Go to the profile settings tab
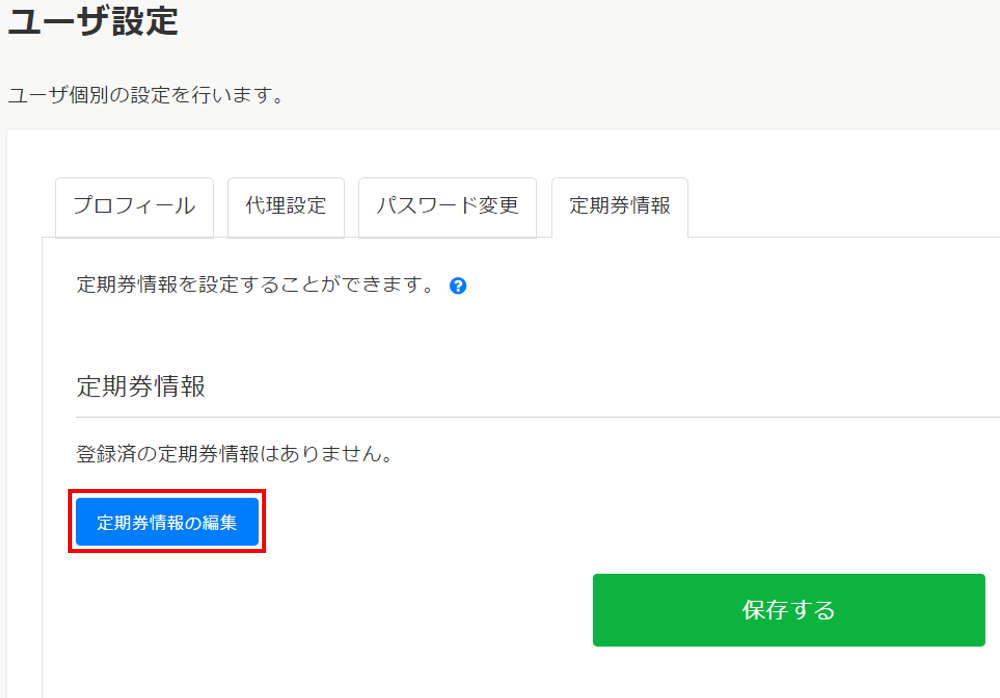Screen dimensions: 1000x698 [x=134, y=207]
